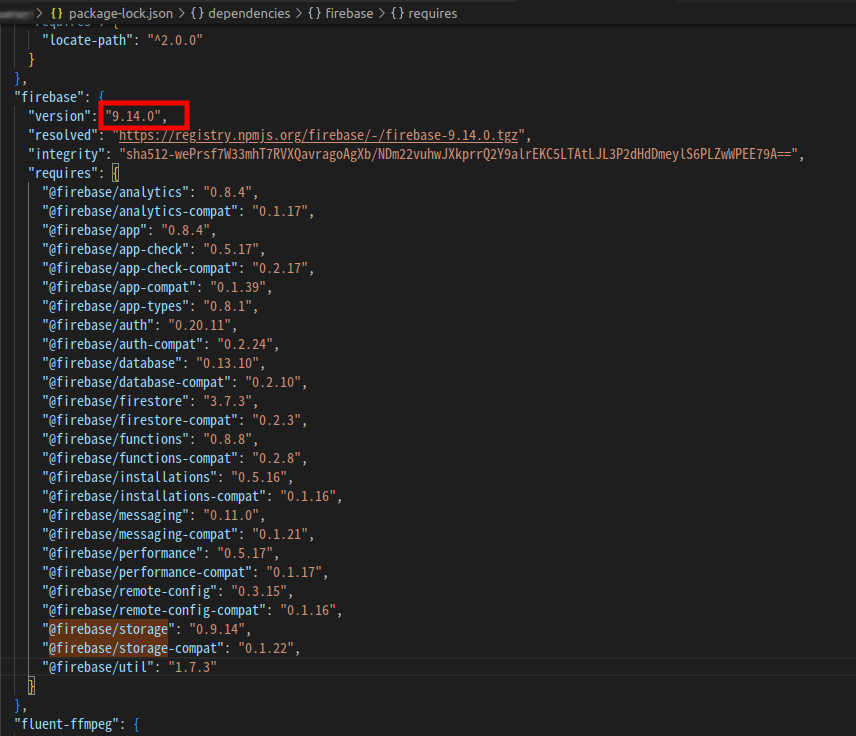Click the version value "9.14.0"
Image resolution: width=856 pixels, height=736 pixels.
(133, 116)
